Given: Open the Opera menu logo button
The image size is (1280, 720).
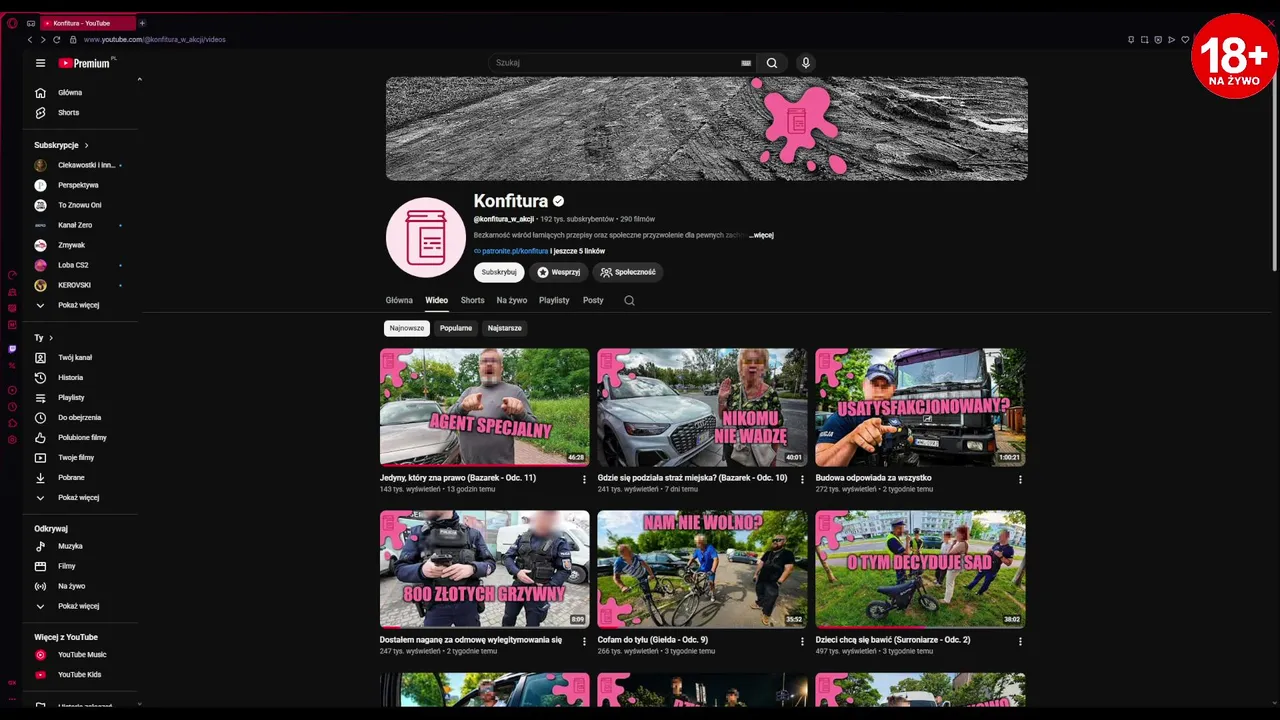Looking at the screenshot, I should coord(12,23).
